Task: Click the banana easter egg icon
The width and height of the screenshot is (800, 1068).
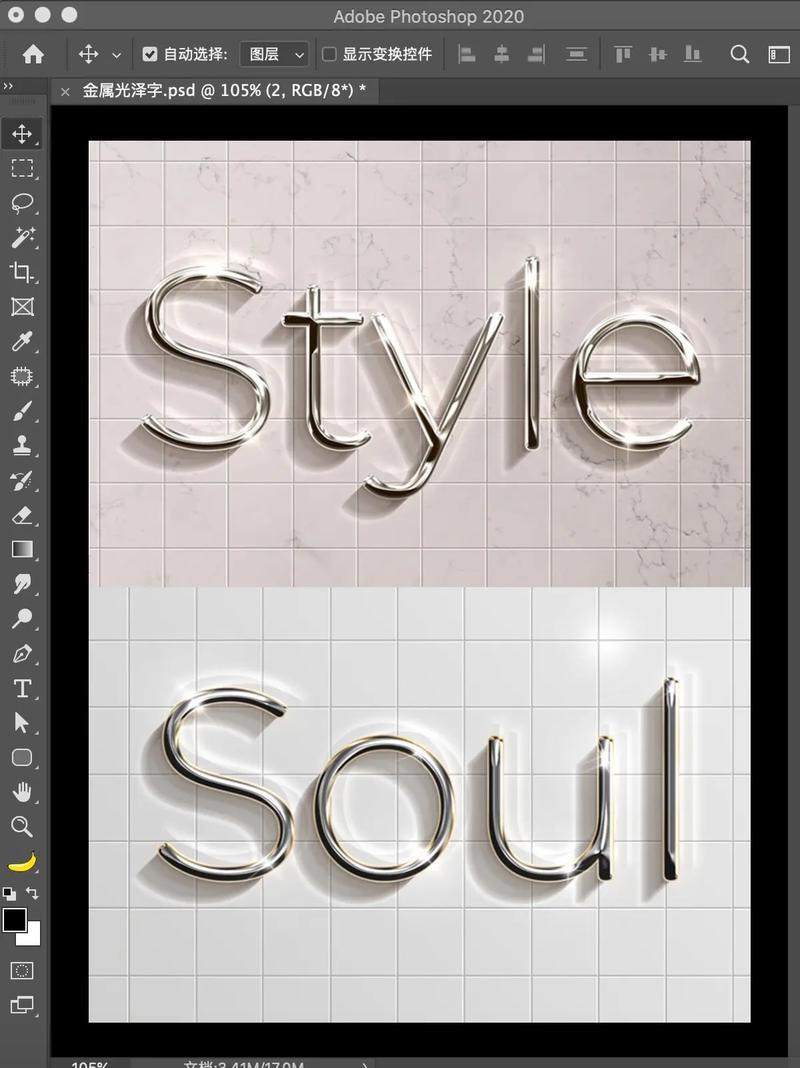Action: tap(22, 861)
